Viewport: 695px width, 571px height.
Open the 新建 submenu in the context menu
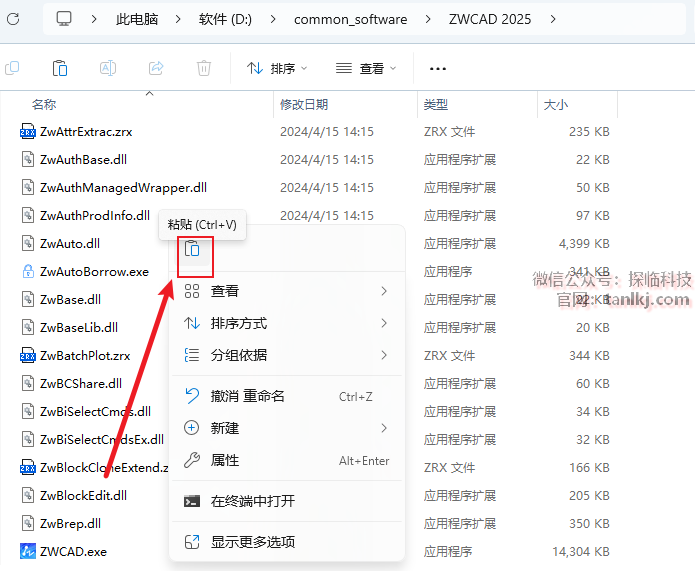287,428
